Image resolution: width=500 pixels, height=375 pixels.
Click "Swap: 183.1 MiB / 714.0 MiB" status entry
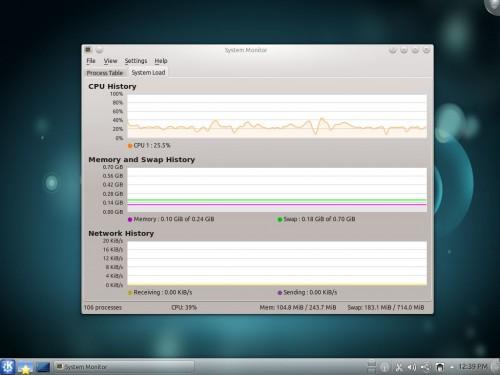click(386, 307)
